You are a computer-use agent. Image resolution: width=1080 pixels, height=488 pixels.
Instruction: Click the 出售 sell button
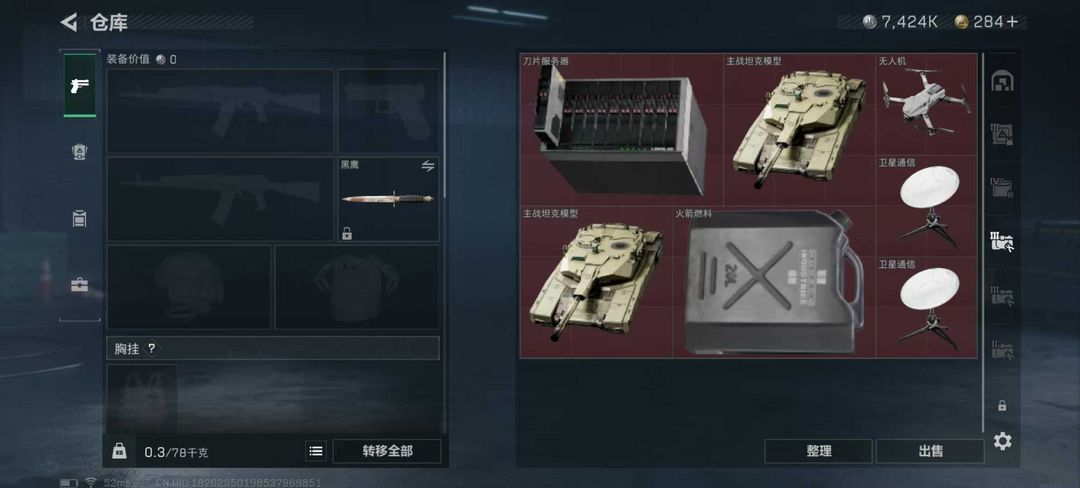click(930, 452)
